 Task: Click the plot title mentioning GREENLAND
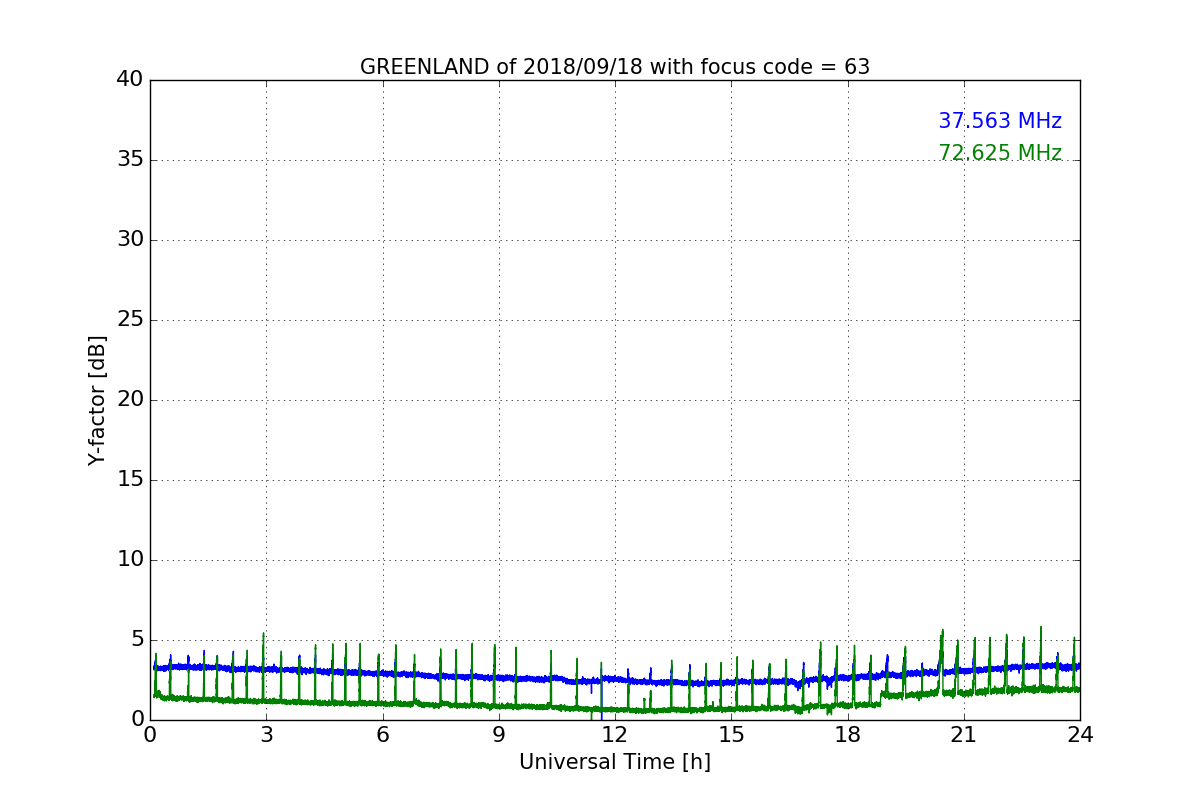(x=615, y=67)
